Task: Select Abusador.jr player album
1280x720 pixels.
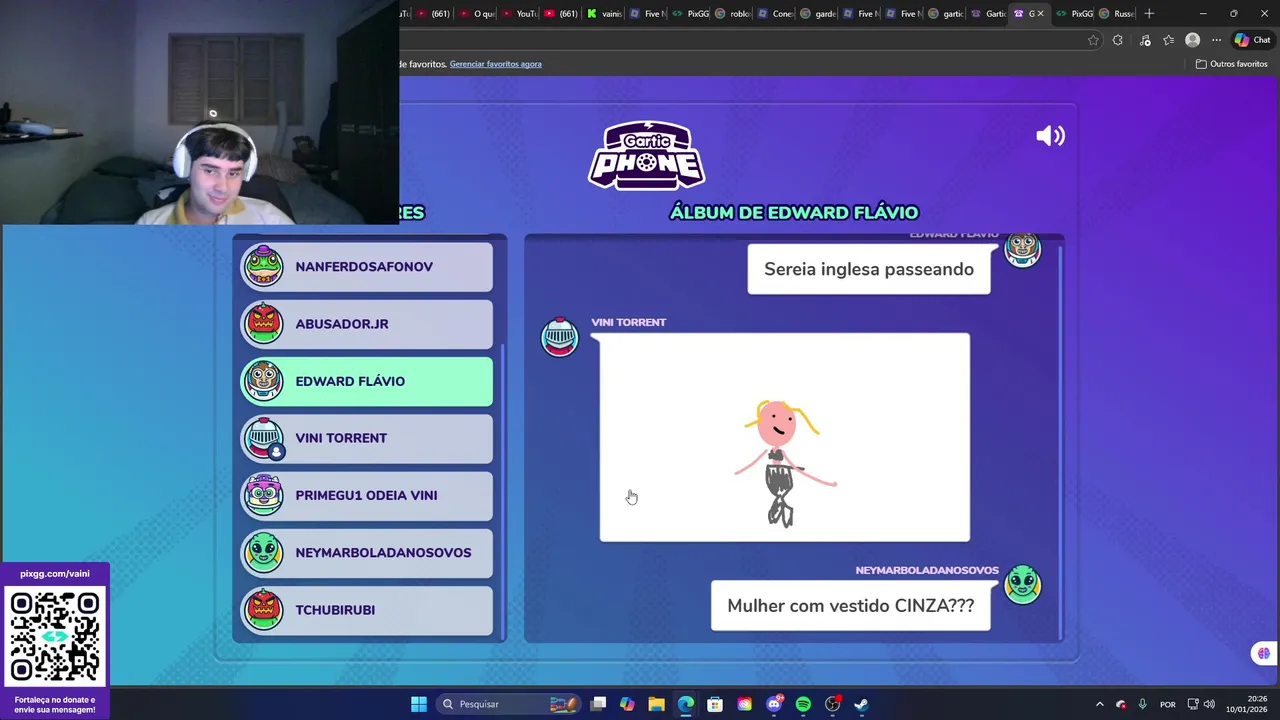Action: (x=366, y=324)
